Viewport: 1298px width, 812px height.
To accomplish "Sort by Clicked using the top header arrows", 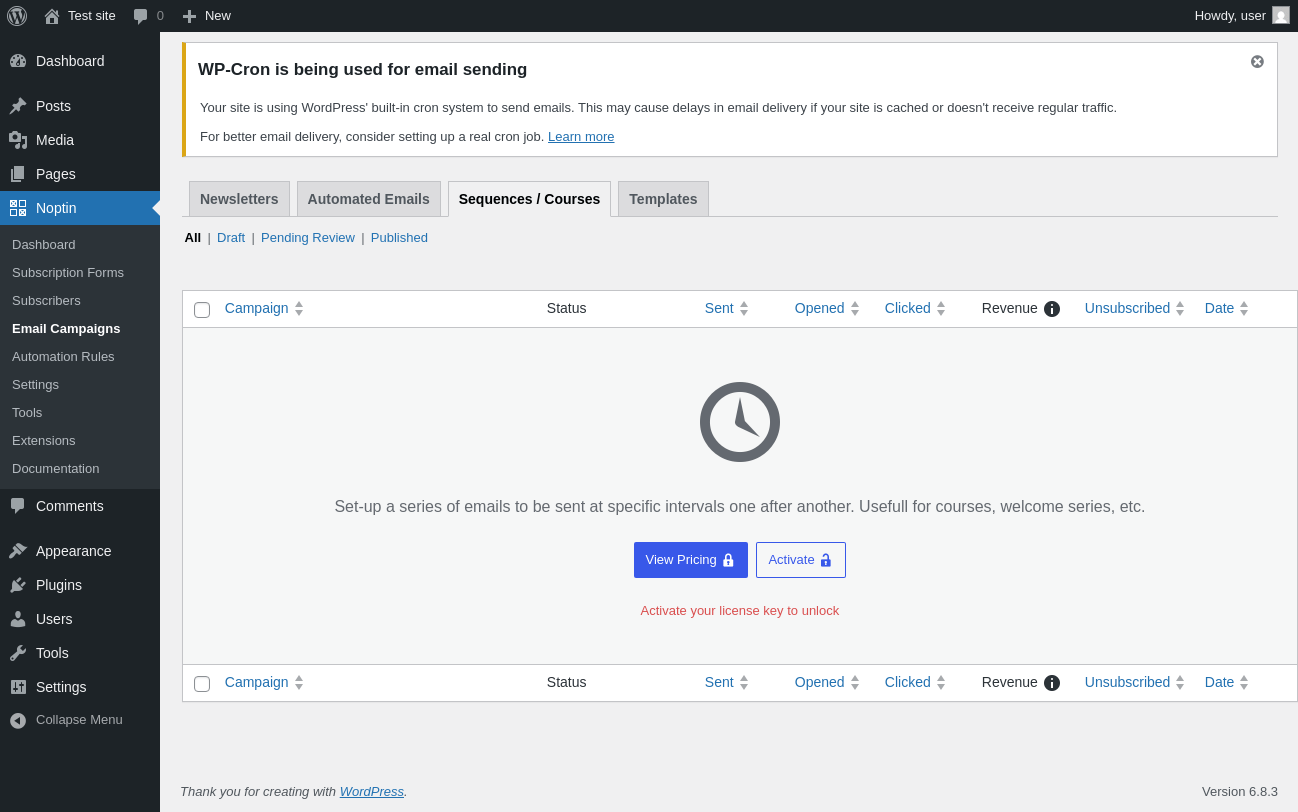I will [941, 309].
